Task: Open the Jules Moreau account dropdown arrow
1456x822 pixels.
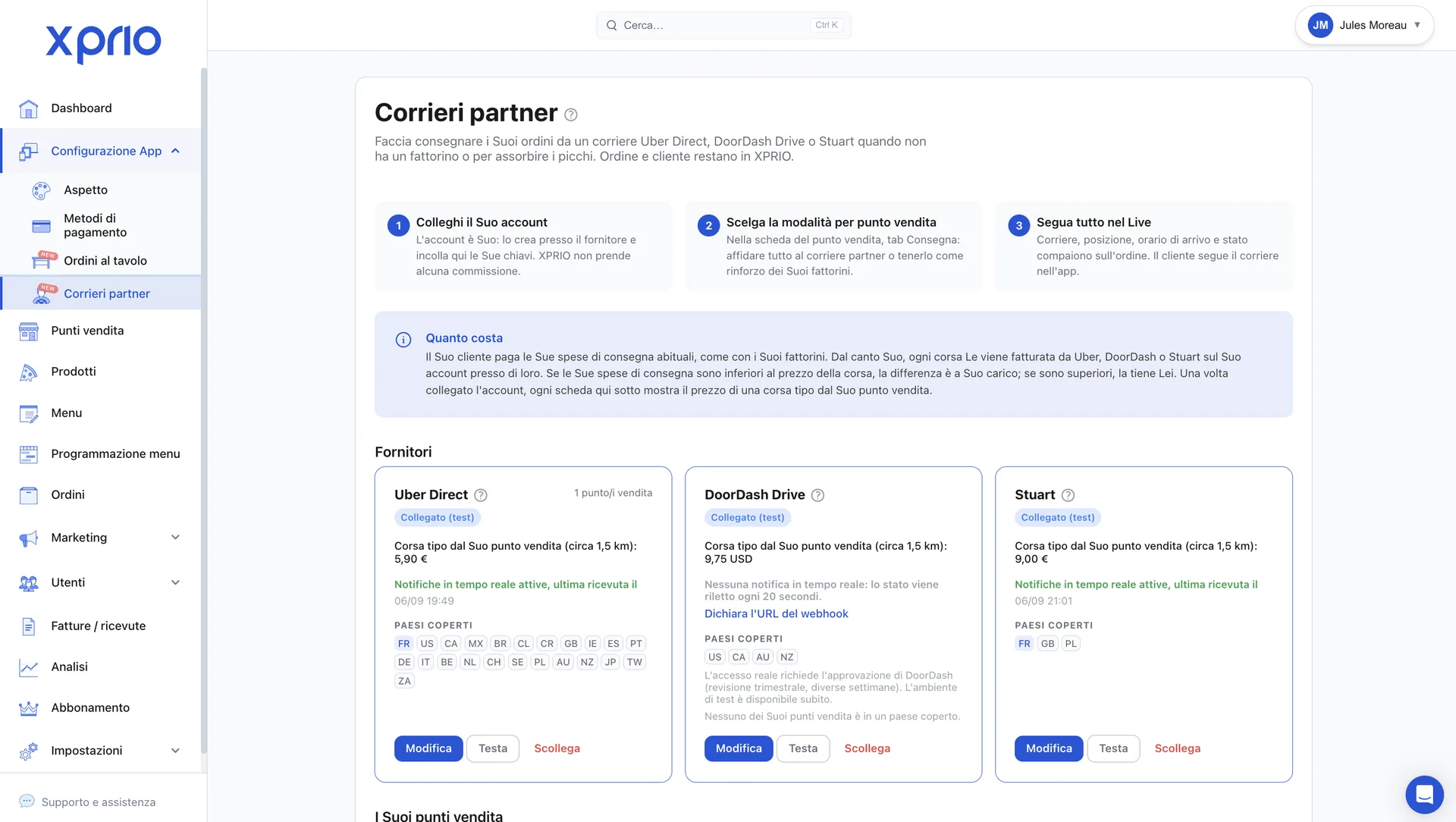Action: click(x=1417, y=25)
